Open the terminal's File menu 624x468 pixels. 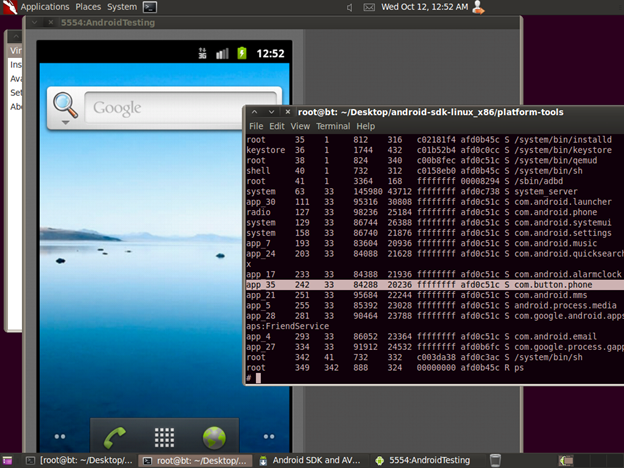point(256,127)
